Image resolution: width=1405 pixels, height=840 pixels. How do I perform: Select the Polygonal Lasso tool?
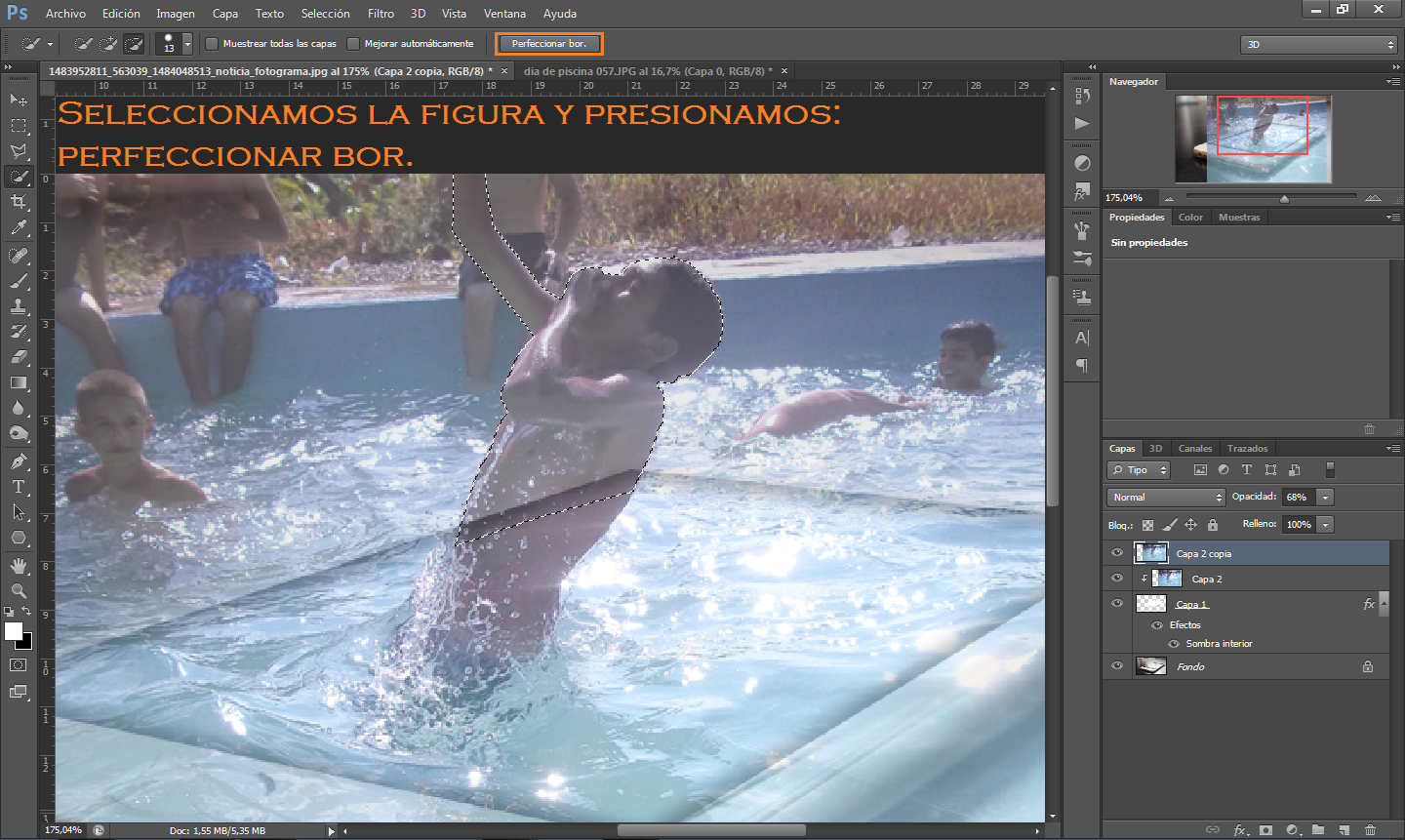pos(19,151)
